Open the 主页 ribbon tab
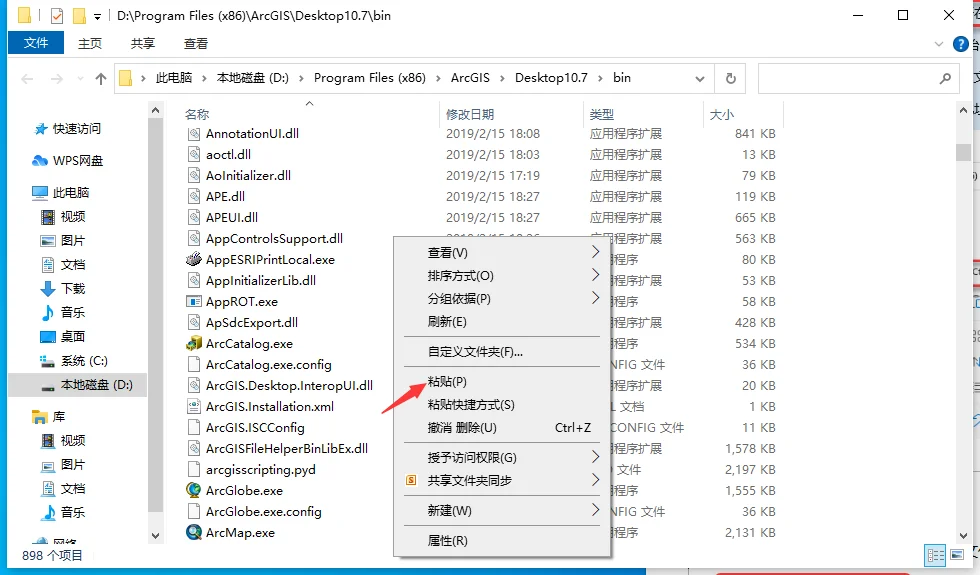The width and height of the screenshot is (980, 575). pyautogui.click(x=89, y=43)
